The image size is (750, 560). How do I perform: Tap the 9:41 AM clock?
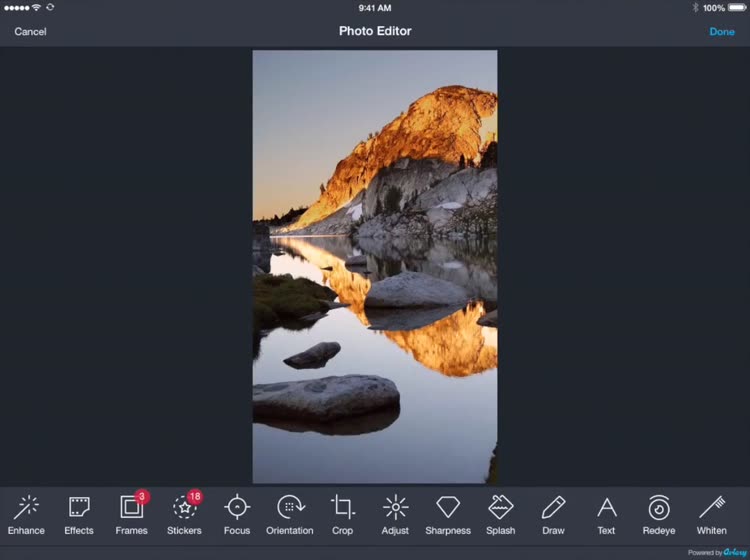point(375,8)
